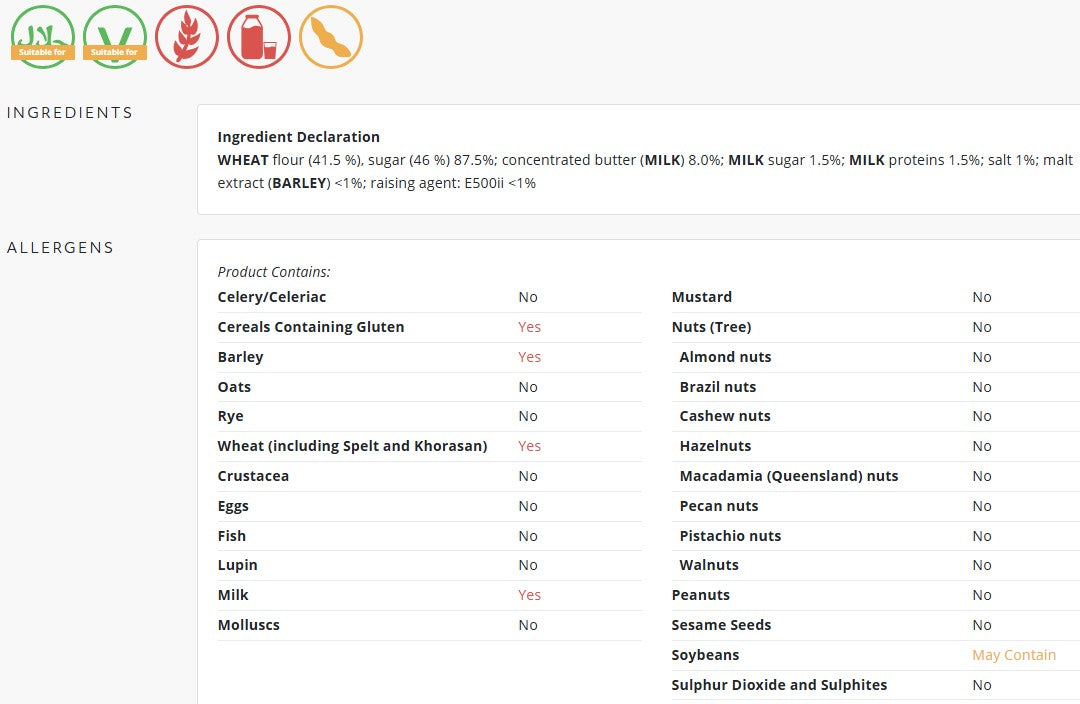Click the 'Sulphur Dioxide and Sulphites' label
The image size is (1080, 704).
pyautogui.click(x=779, y=685)
